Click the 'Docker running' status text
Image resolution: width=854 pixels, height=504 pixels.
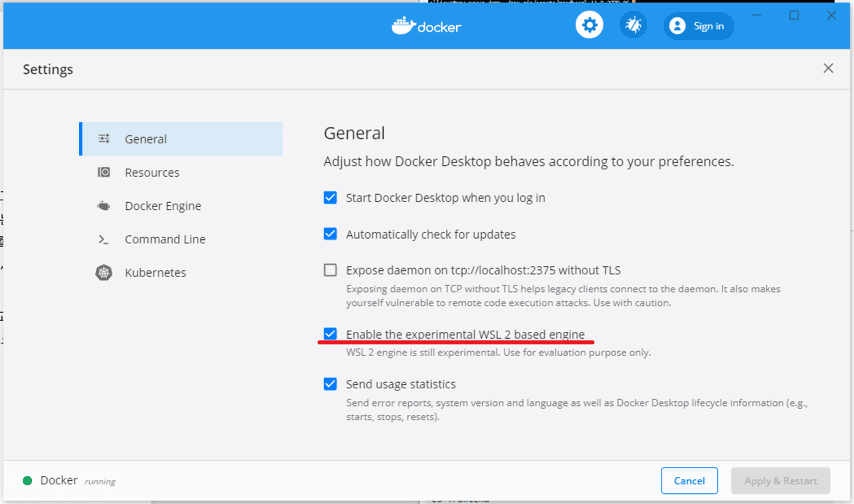(78, 481)
